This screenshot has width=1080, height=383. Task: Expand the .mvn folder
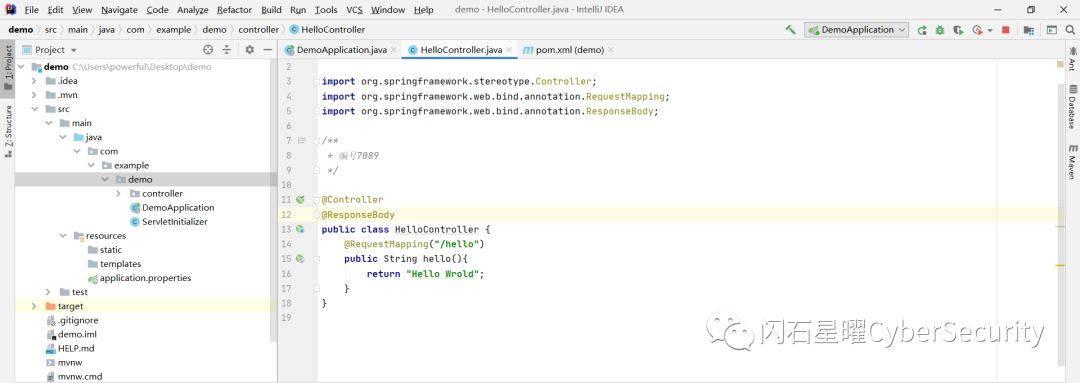[34, 95]
